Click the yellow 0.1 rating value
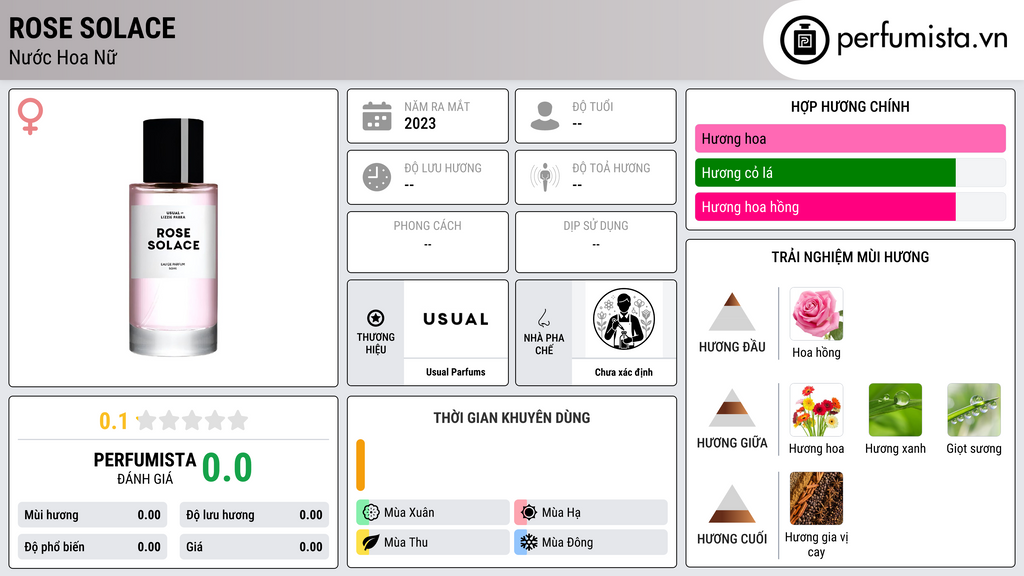This screenshot has height=576, width=1024. click(113, 421)
